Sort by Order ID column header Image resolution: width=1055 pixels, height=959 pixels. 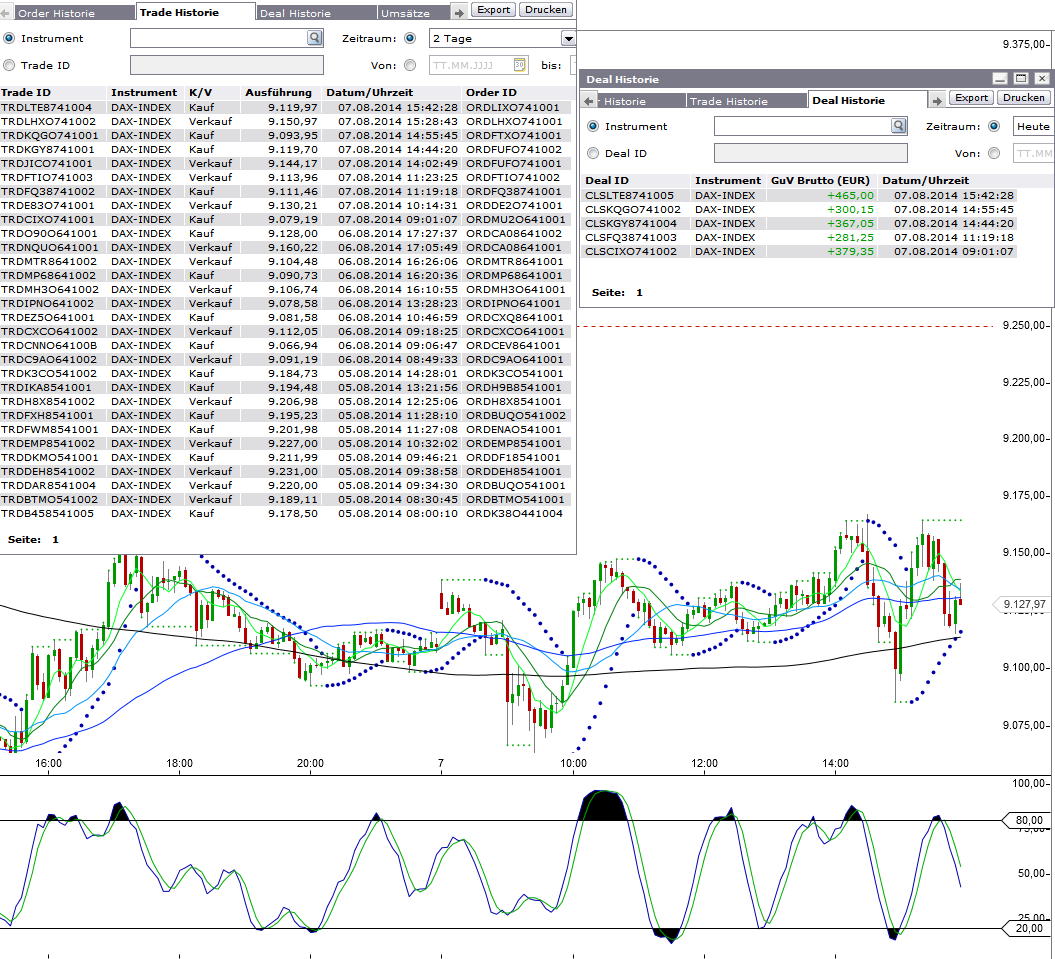click(491, 92)
